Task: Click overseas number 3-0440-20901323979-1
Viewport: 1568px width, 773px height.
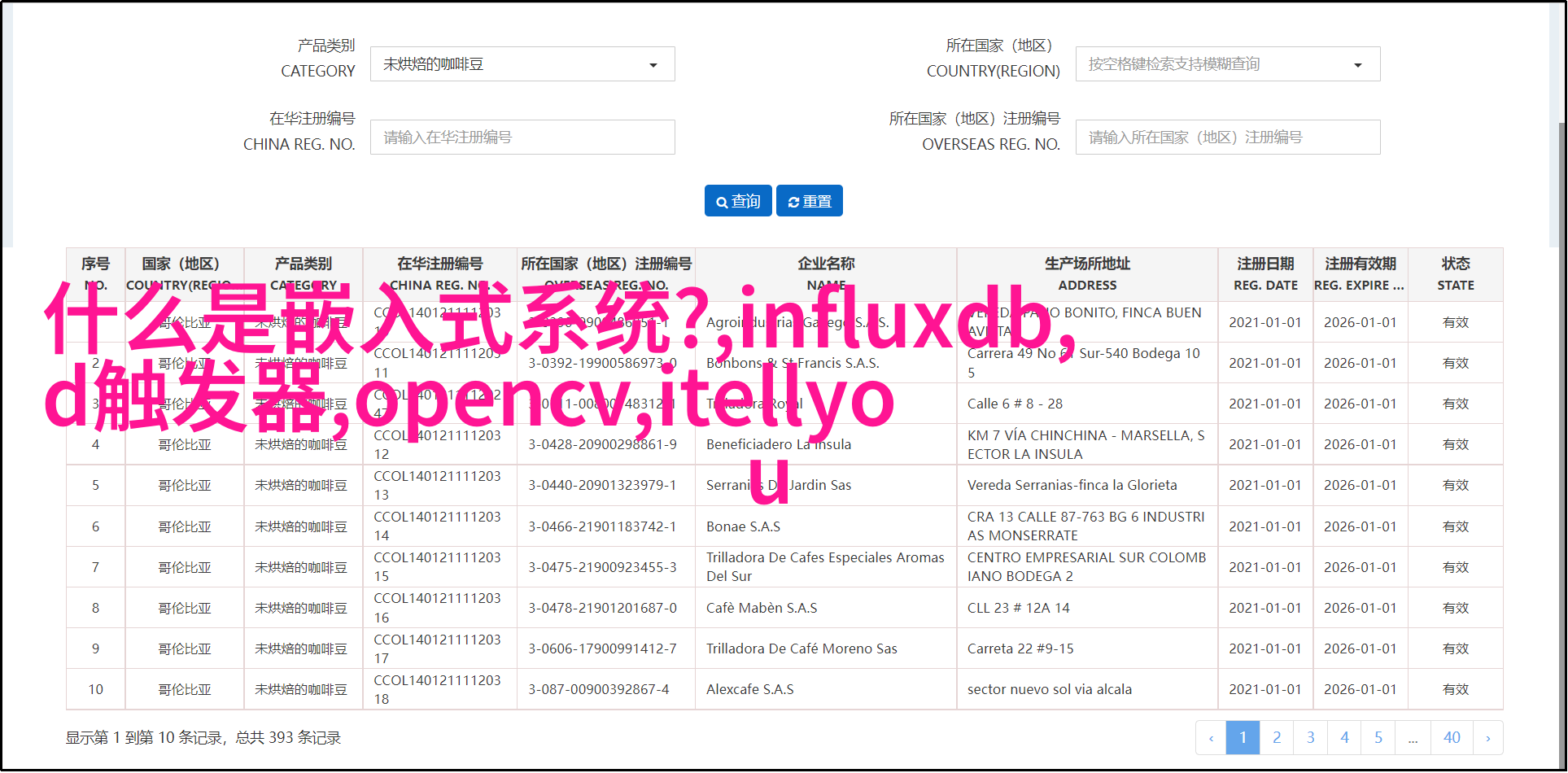Action: click(x=602, y=485)
